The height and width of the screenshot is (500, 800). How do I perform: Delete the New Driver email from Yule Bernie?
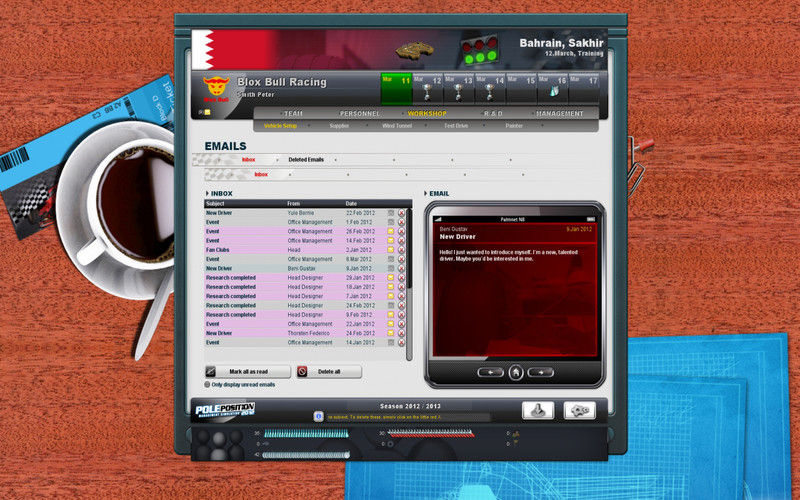402,213
